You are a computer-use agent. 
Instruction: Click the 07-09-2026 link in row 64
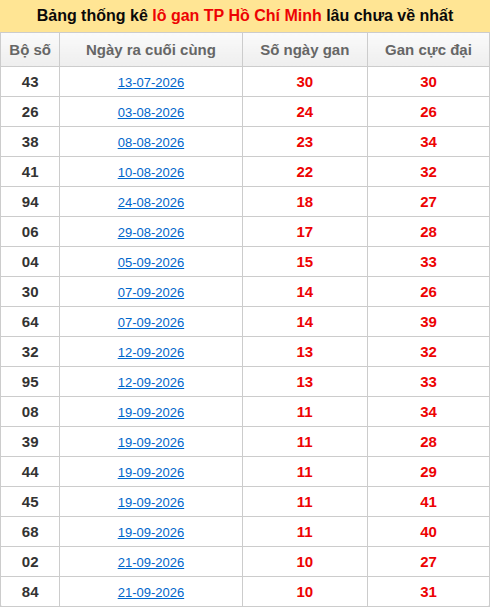151,322
